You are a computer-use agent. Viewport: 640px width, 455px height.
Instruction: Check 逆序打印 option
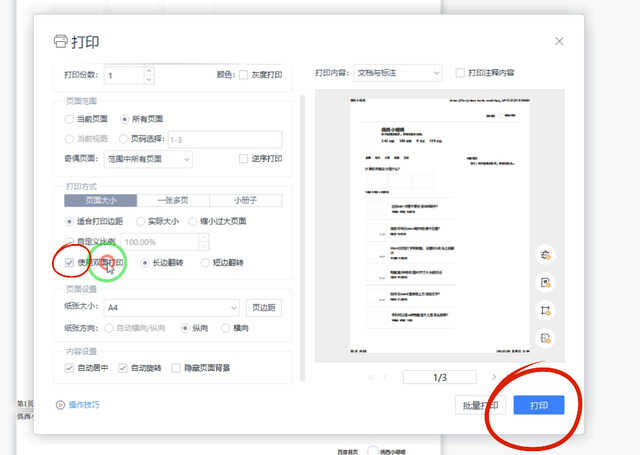[244, 159]
